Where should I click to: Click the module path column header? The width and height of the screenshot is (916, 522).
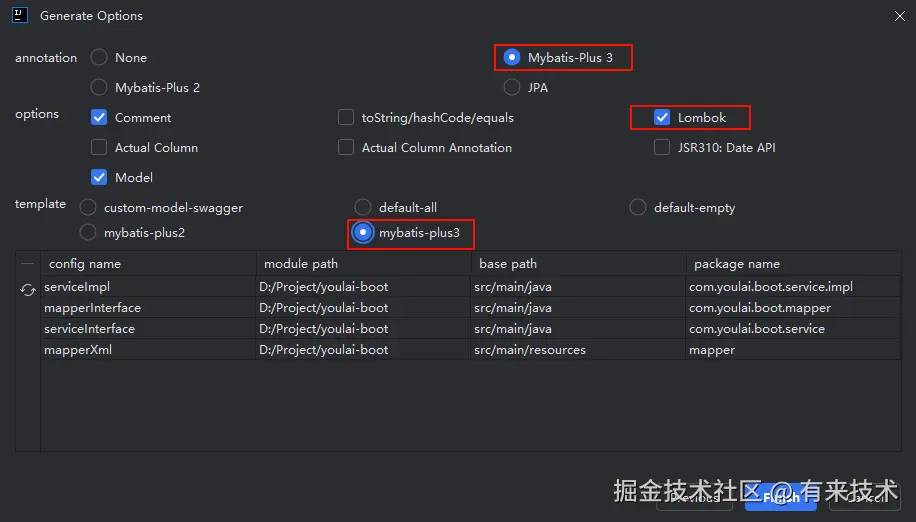pyautogui.click(x=363, y=264)
